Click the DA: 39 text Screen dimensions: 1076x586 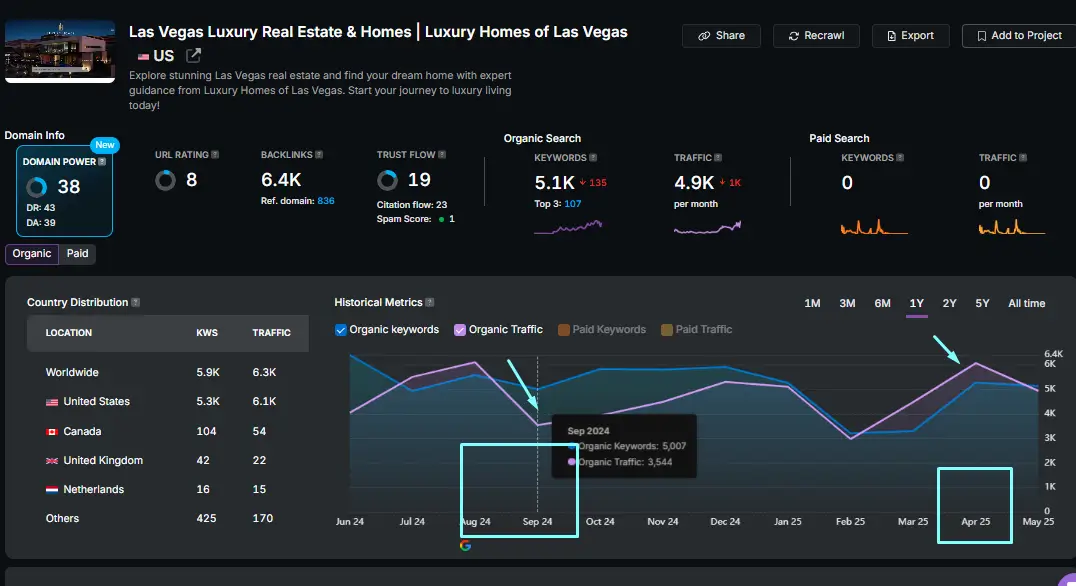coord(40,222)
